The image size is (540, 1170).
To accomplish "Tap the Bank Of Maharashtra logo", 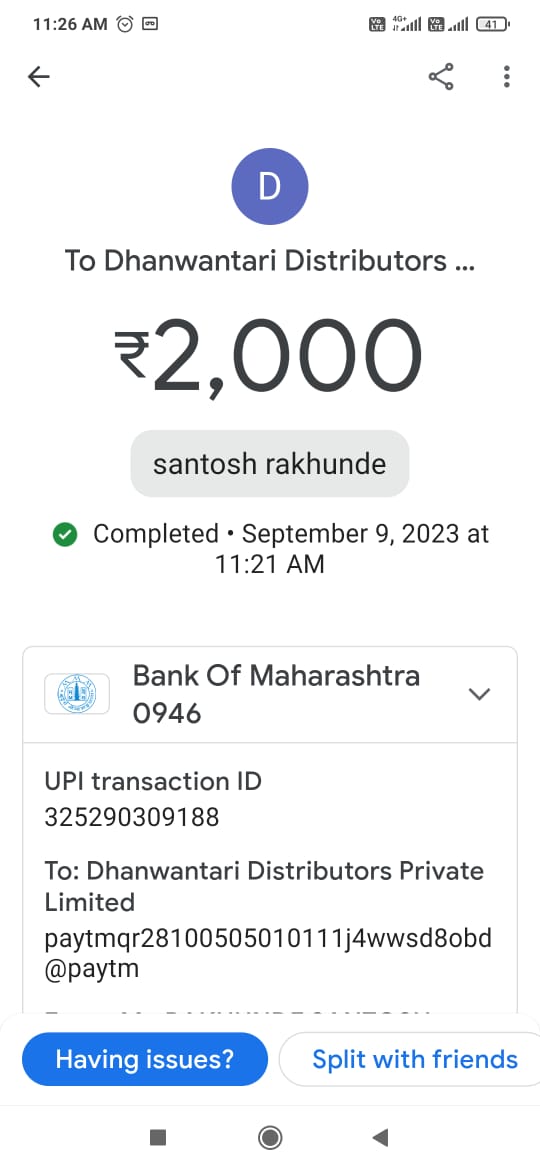I will [77, 694].
